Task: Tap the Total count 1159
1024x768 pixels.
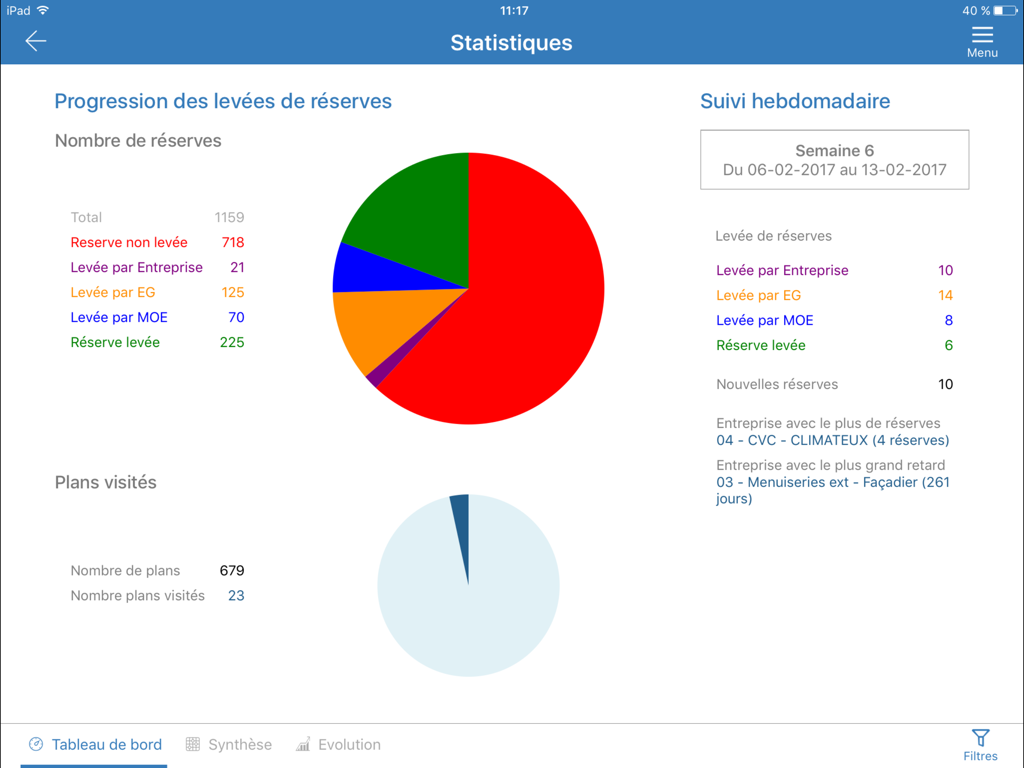Action: pos(230,217)
